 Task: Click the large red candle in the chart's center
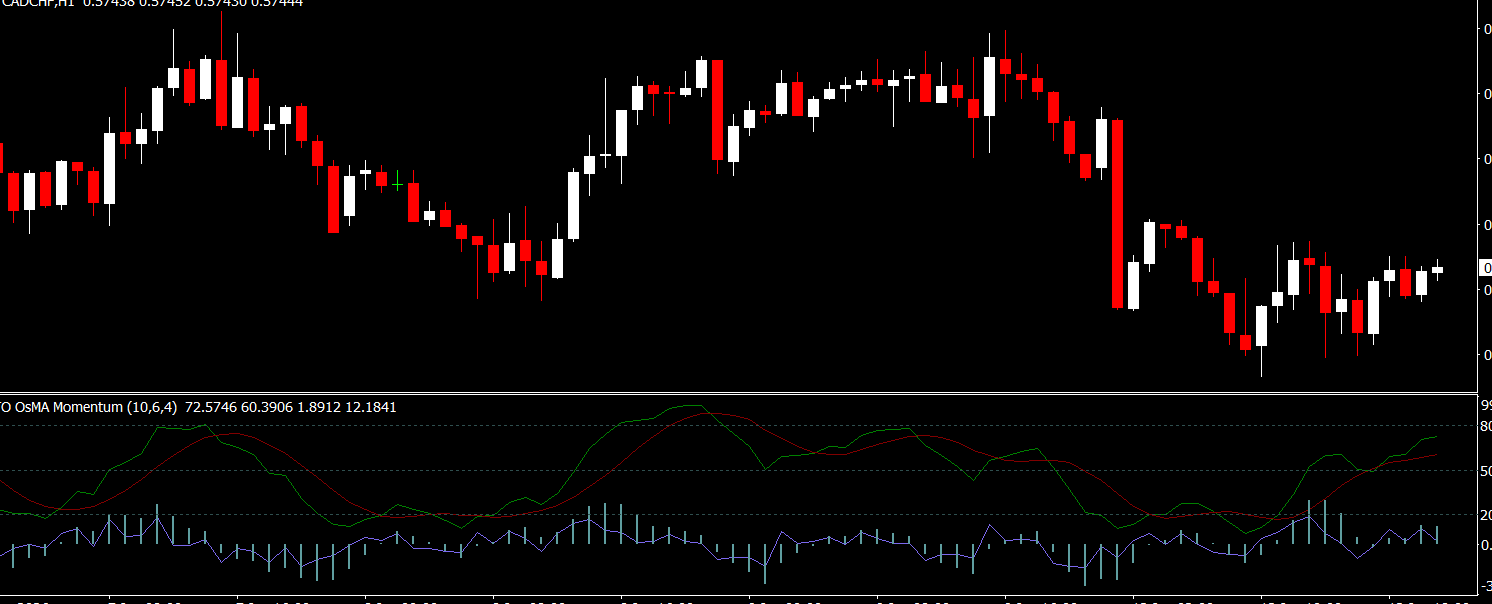[717, 109]
